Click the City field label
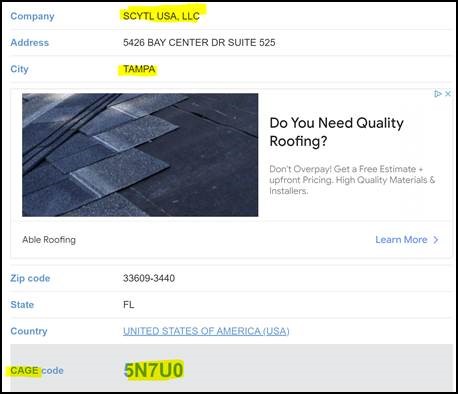 [19, 69]
